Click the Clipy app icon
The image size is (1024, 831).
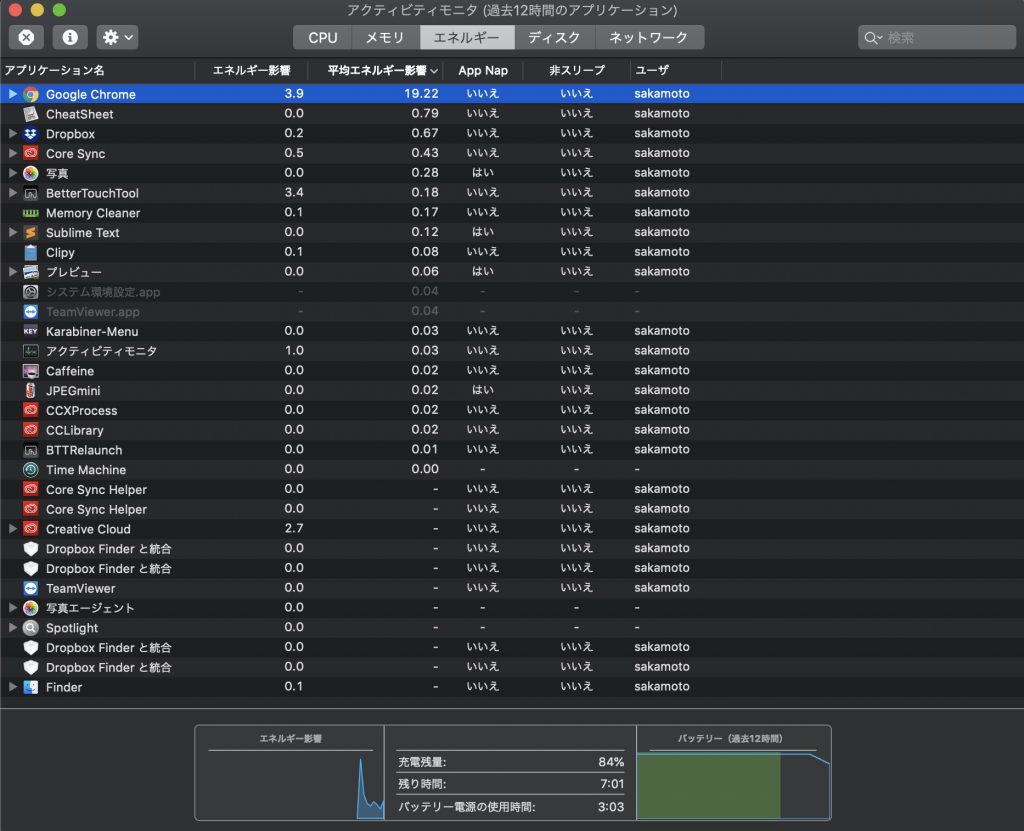pos(31,252)
